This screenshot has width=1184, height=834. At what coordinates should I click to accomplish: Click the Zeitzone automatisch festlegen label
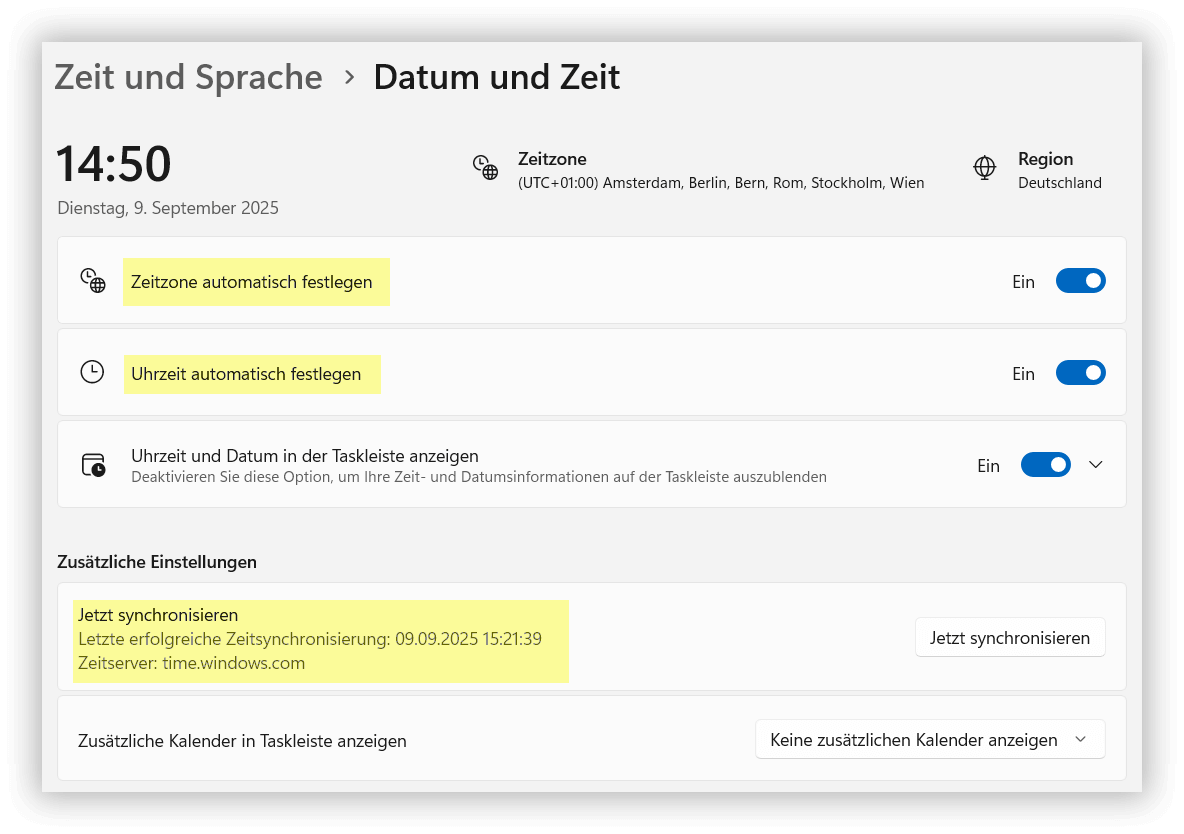pyautogui.click(x=251, y=282)
